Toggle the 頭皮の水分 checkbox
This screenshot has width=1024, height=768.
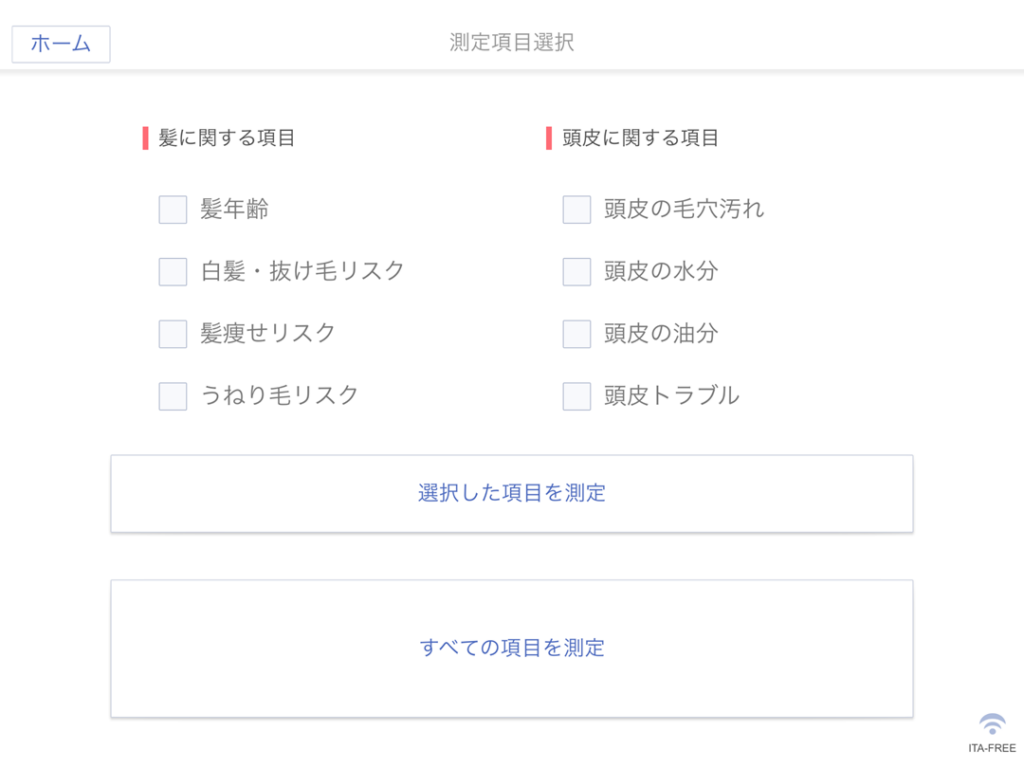click(577, 272)
